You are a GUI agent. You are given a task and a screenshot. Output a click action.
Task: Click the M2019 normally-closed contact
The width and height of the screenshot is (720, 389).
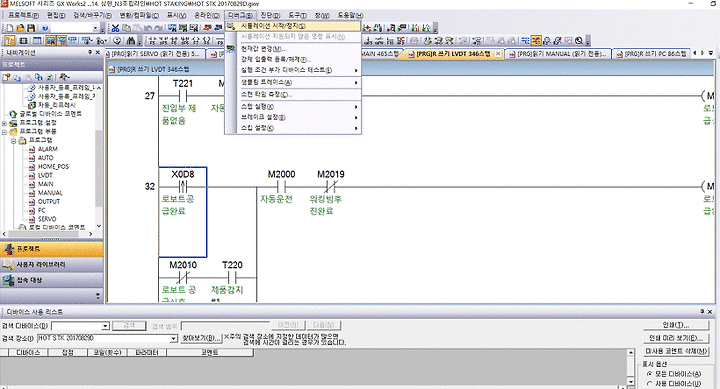tap(331, 186)
